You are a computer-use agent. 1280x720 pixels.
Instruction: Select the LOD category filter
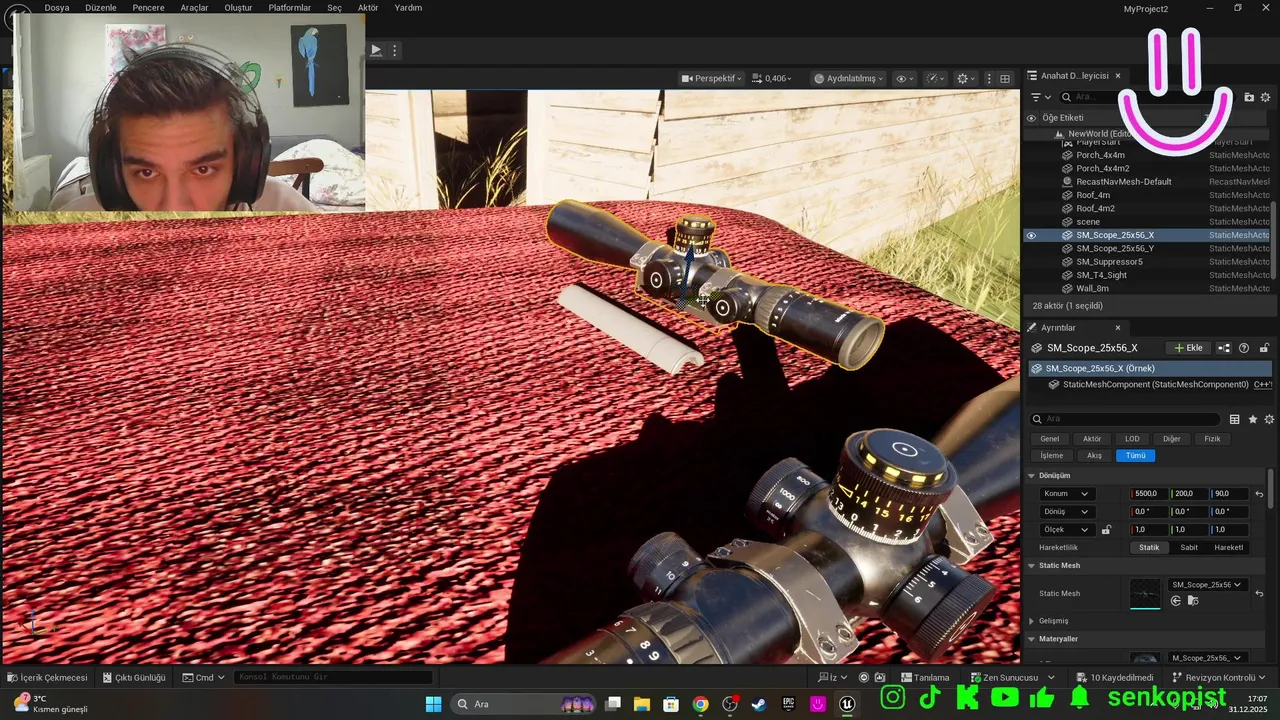click(1132, 439)
